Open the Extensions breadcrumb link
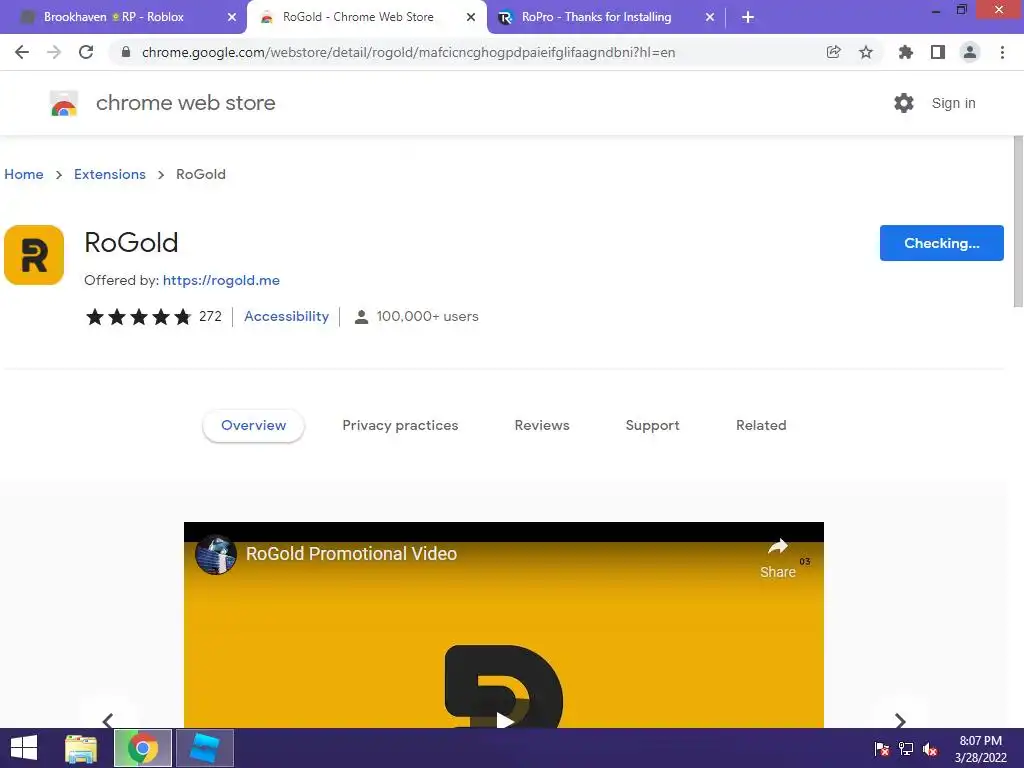This screenshot has height=768, width=1024. click(x=110, y=174)
